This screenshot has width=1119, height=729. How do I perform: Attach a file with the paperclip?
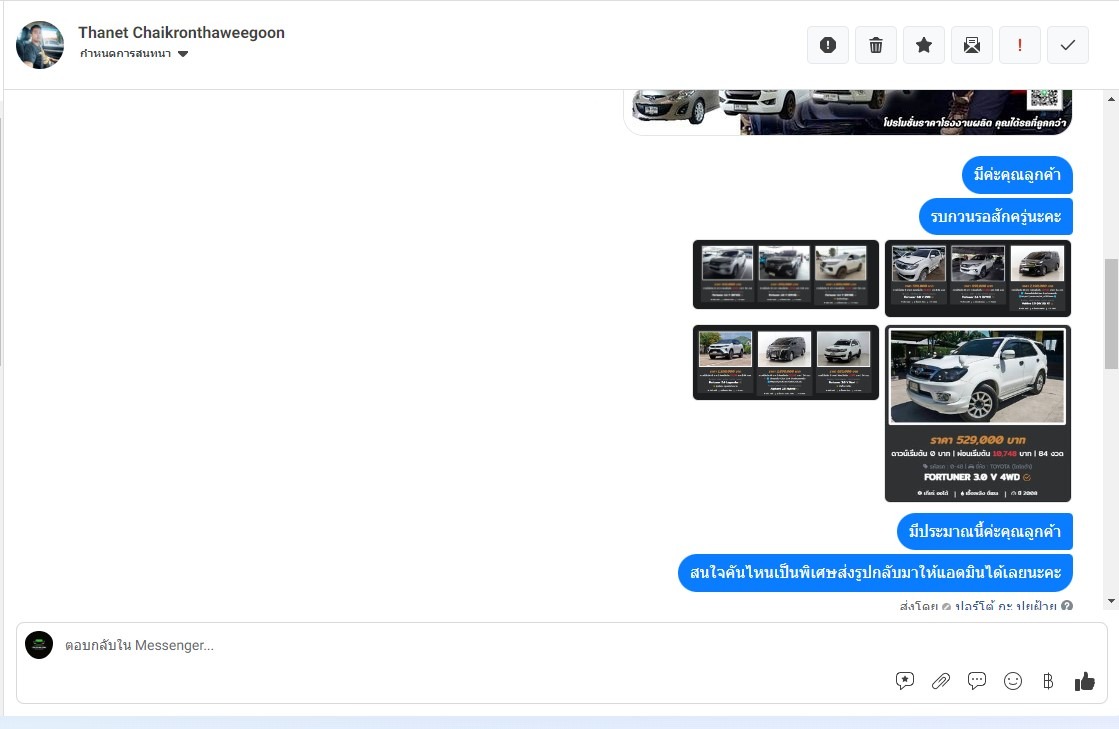941,681
